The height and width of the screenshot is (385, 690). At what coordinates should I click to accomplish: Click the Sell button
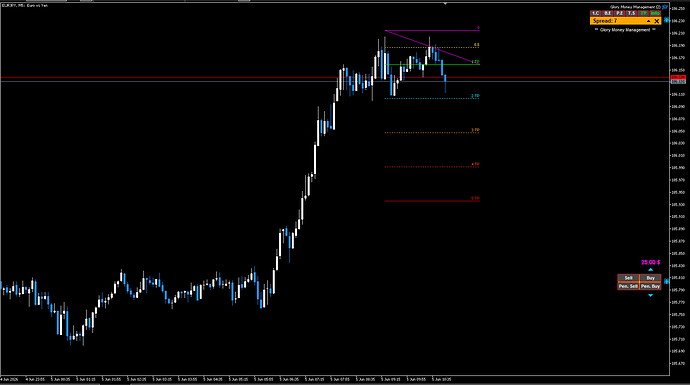tap(628, 278)
